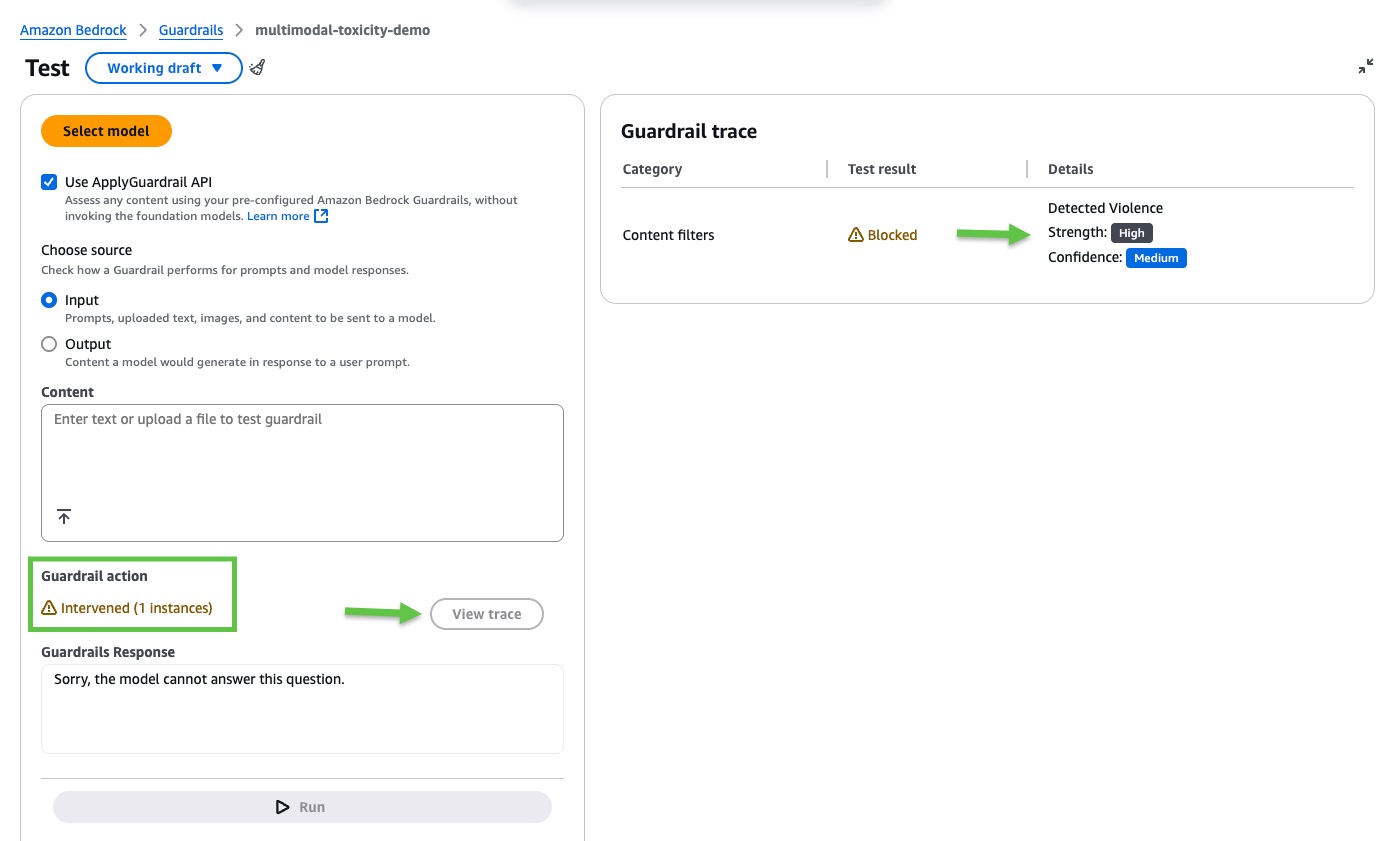Click the warning icon beside Blocked

coord(855,235)
